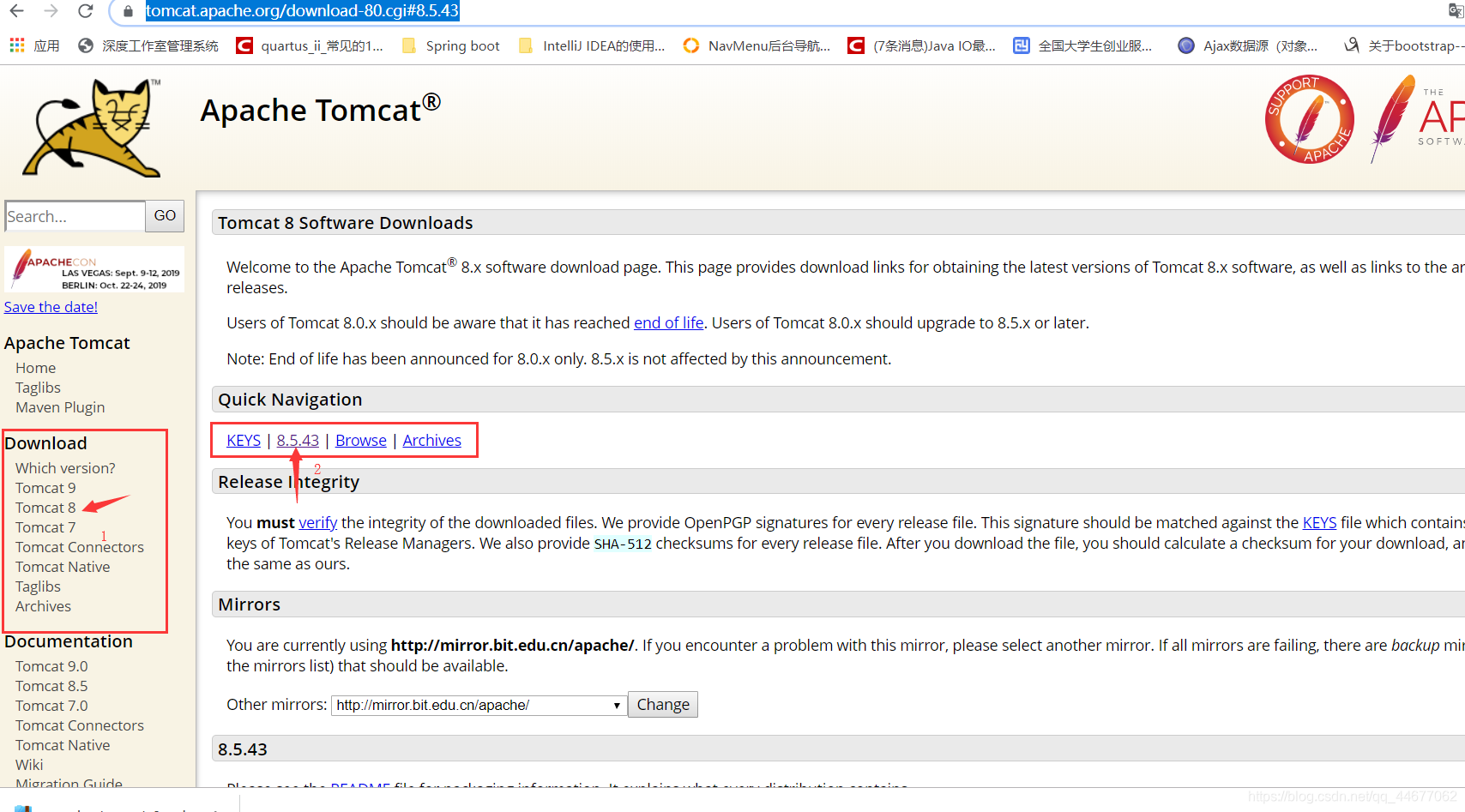Open the IntelliJ IDEA bookmark folder
1465x812 pixels.
click(592, 45)
